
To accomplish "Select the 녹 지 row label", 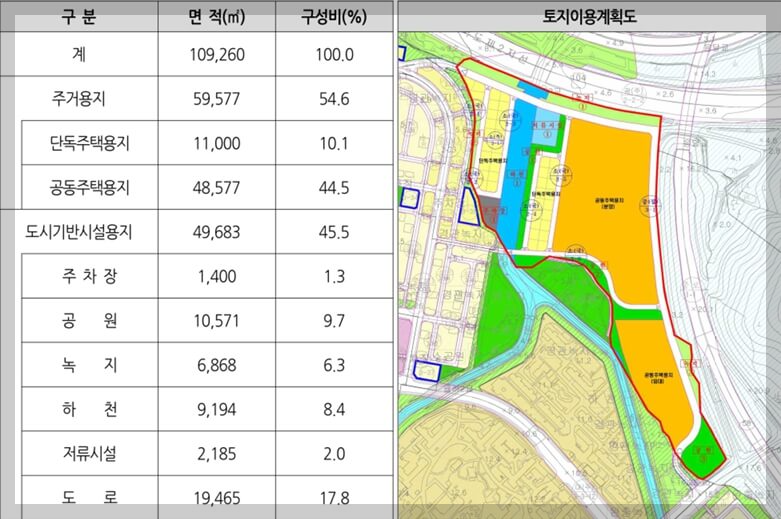I will 90,365.
